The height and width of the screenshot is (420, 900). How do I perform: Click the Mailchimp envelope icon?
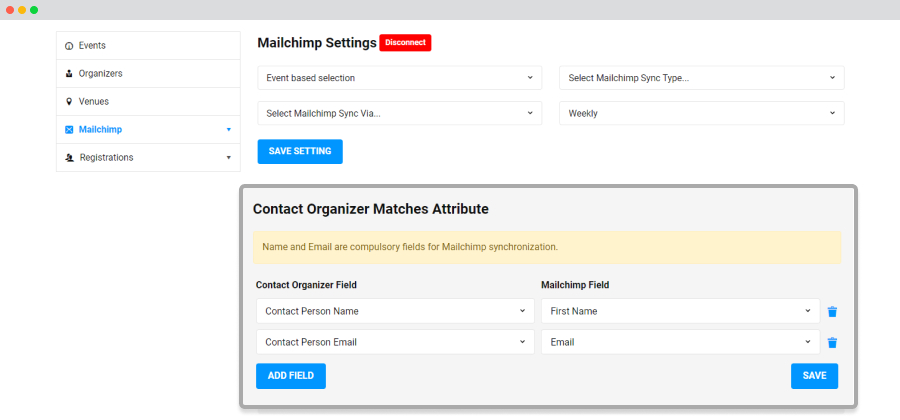click(69, 130)
